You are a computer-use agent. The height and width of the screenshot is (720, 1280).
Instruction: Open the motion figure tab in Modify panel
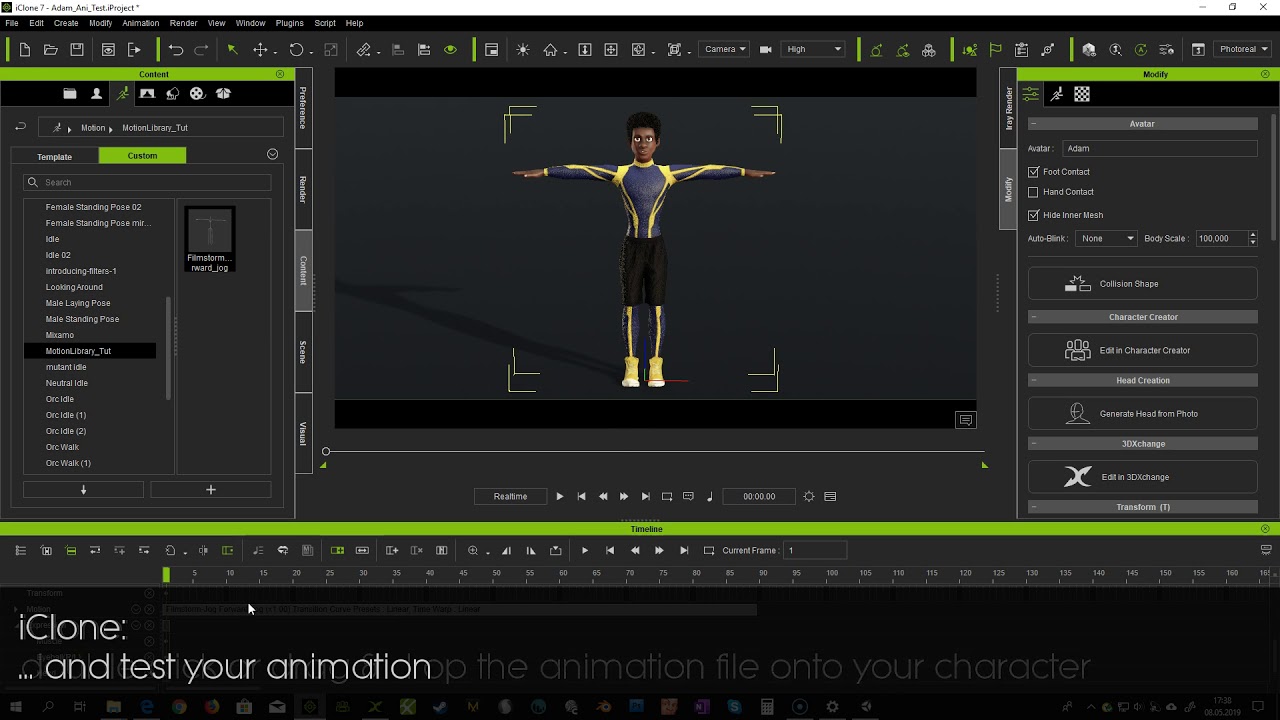[x=1056, y=94]
